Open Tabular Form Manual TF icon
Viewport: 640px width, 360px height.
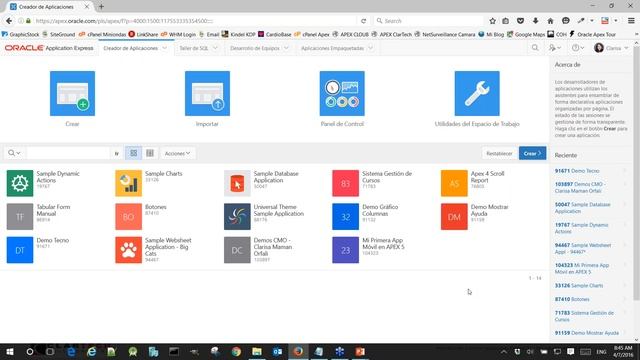[20, 217]
